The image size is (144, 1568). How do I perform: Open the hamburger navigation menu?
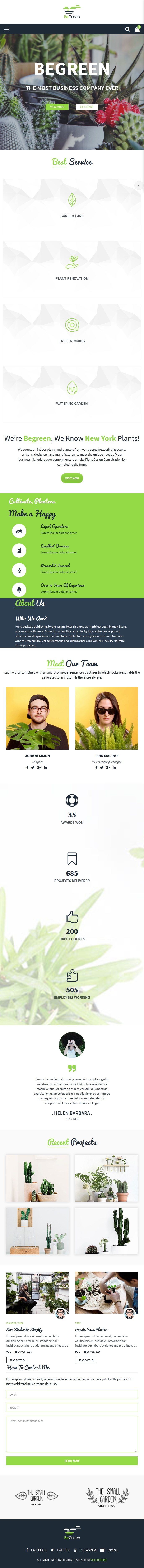[x=7, y=29]
